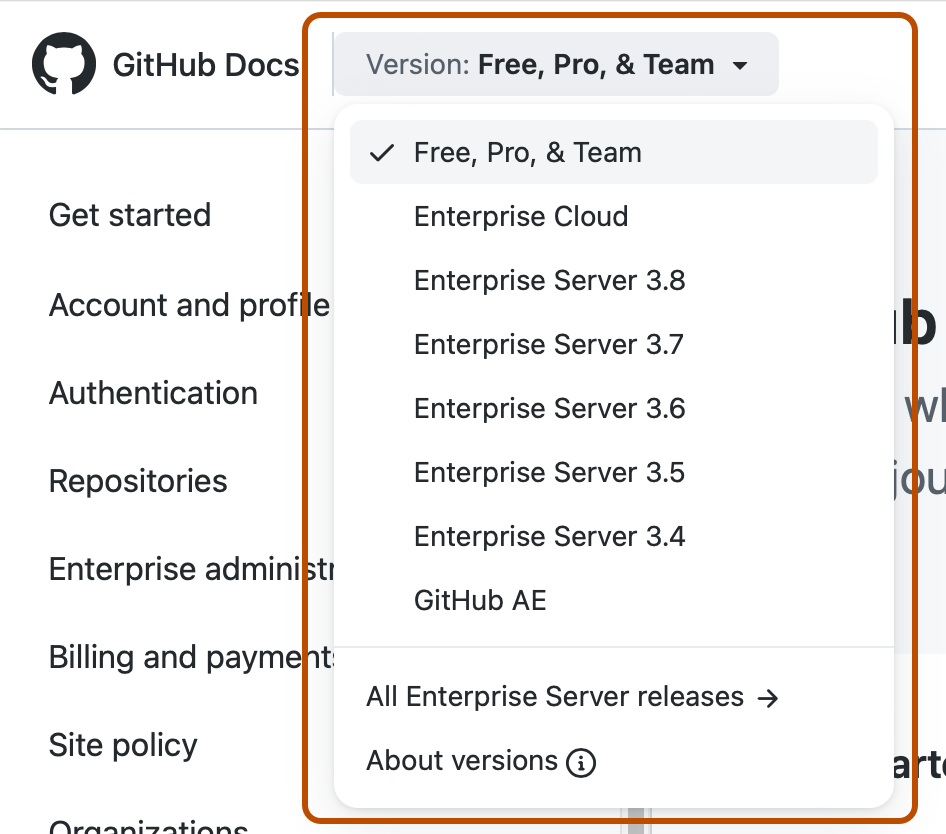Image resolution: width=946 pixels, height=834 pixels.
Task: Open About versions info link
Action: coord(481,761)
